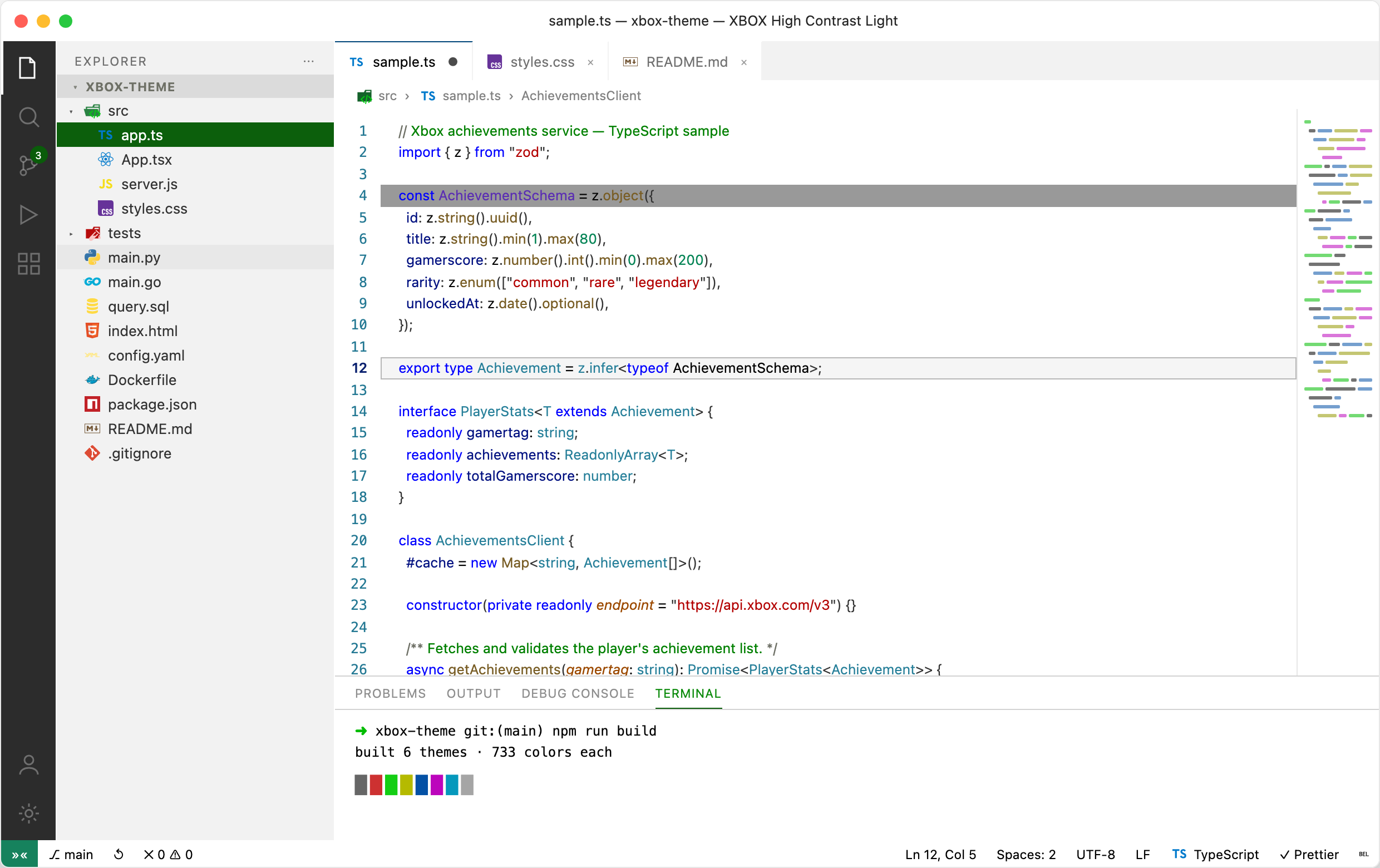Open the Search view in activity bar

(x=27, y=117)
